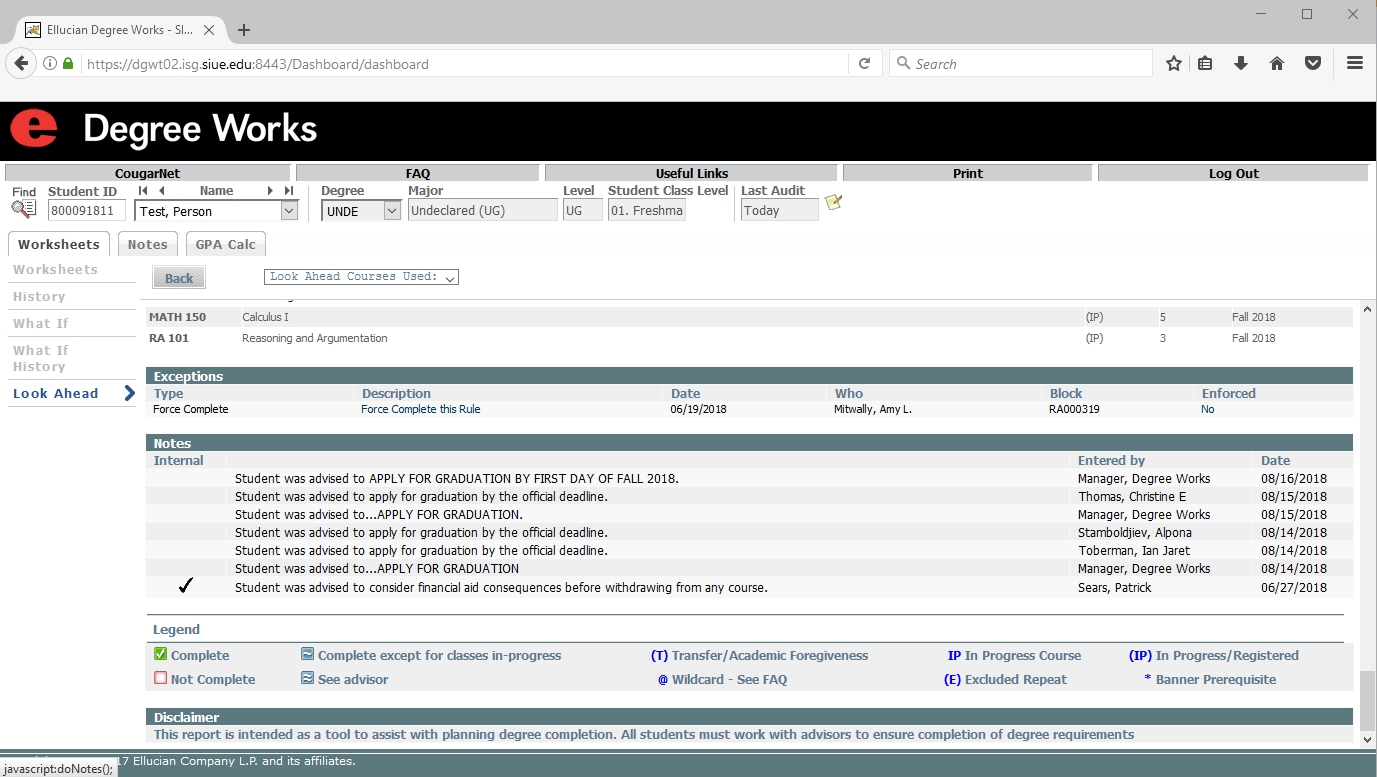This screenshot has width=1377, height=777.
Task: Click the Student ID input field
Action: point(87,211)
